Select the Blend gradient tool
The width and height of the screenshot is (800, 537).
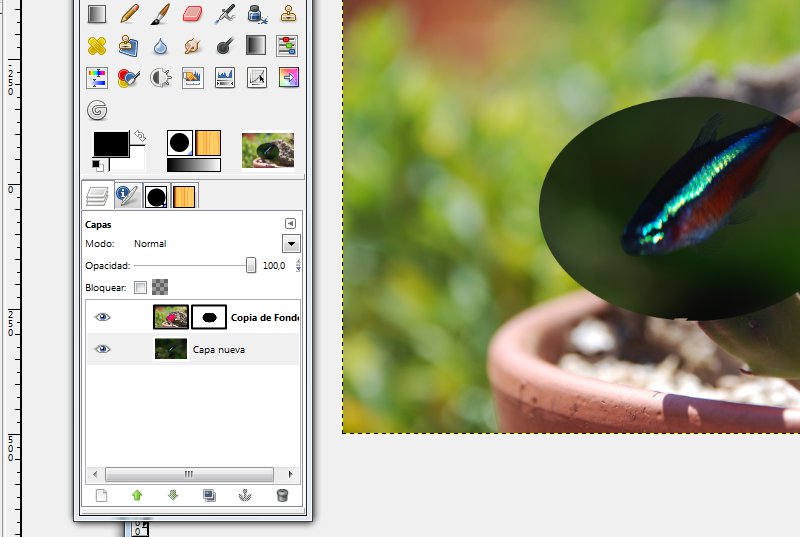point(97,14)
